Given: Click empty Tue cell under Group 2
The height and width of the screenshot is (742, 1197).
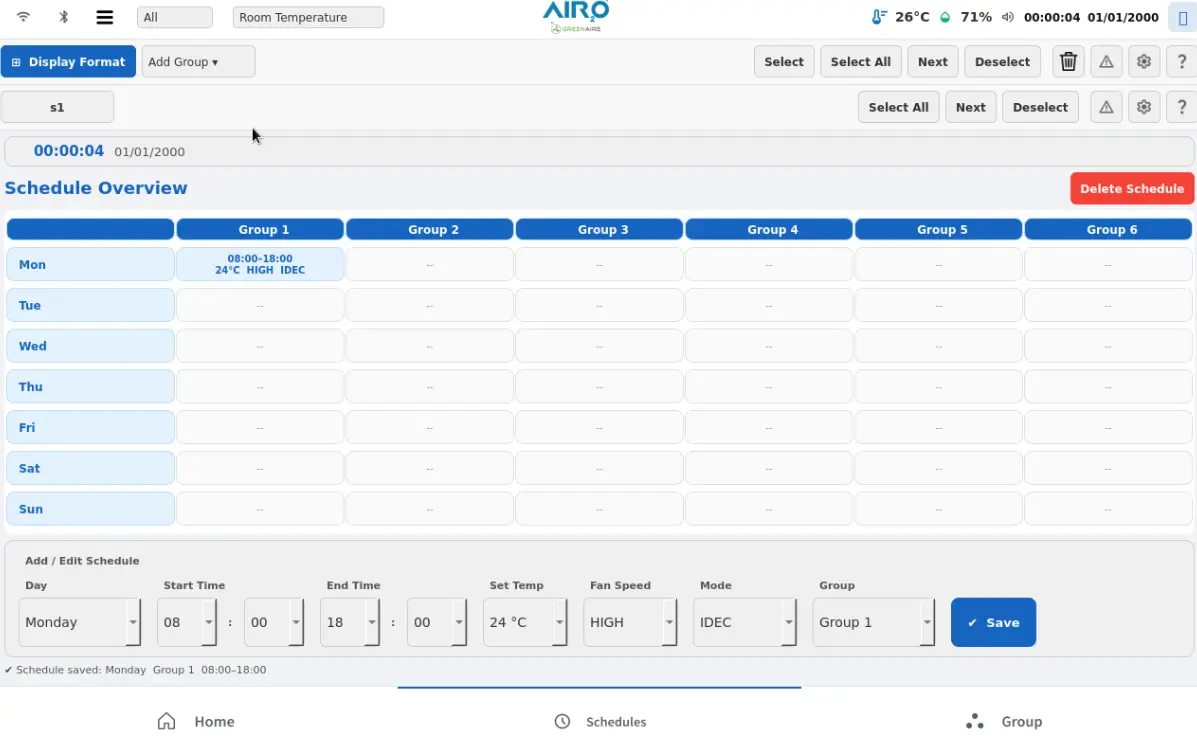Looking at the screenshot, I should tap(430, 305).
